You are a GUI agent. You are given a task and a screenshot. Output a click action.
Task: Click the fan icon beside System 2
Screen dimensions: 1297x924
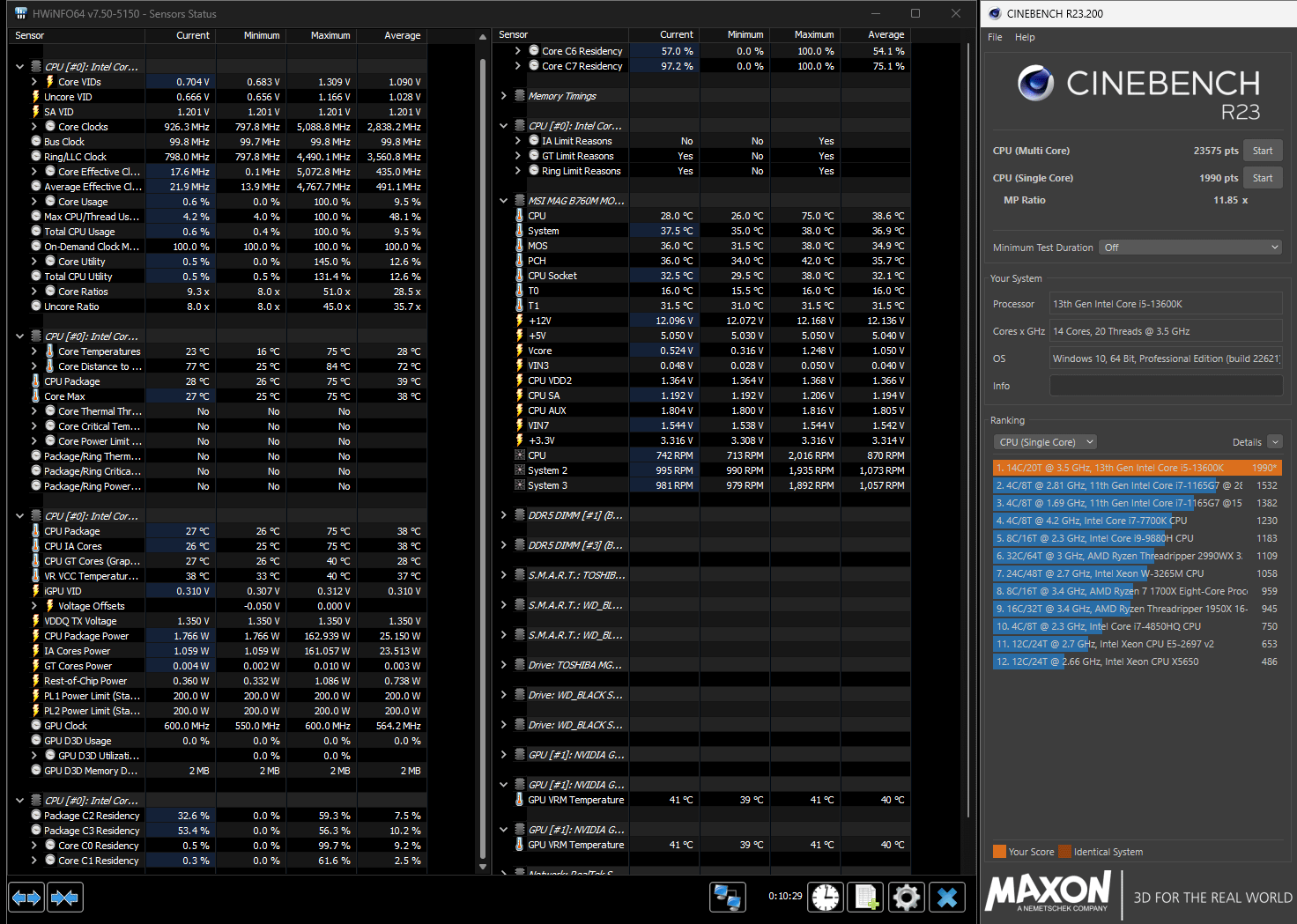(520, 470)
